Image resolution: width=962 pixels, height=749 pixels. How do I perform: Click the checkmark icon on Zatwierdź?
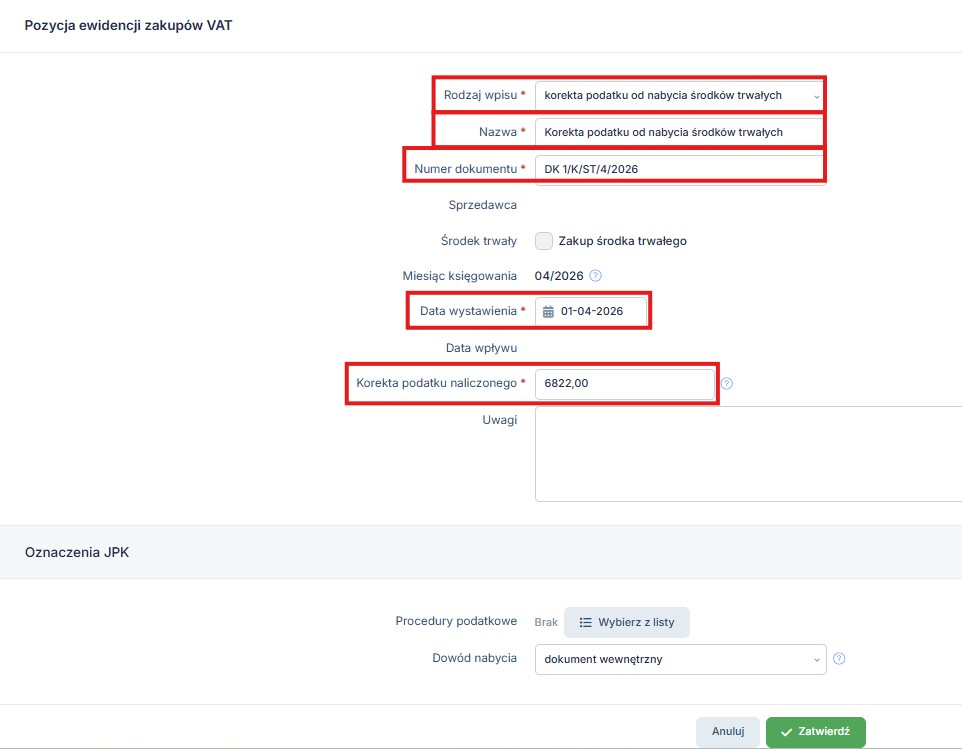786,732
